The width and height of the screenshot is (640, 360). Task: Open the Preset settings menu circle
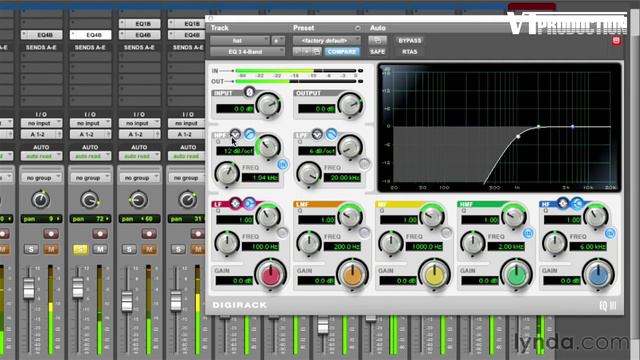(358, 28)
